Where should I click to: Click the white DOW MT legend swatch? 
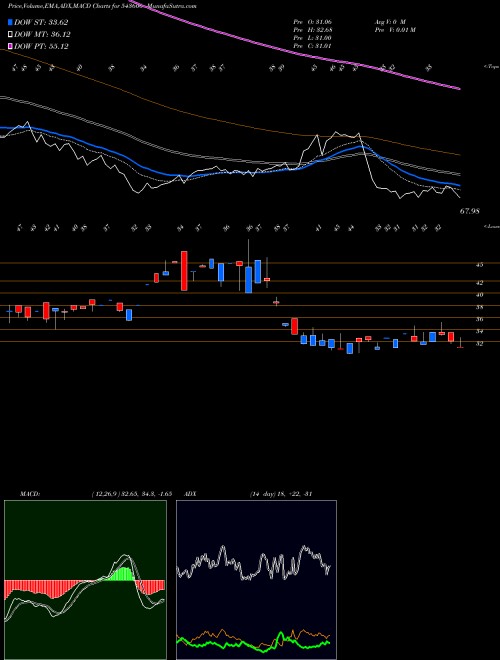10,35
